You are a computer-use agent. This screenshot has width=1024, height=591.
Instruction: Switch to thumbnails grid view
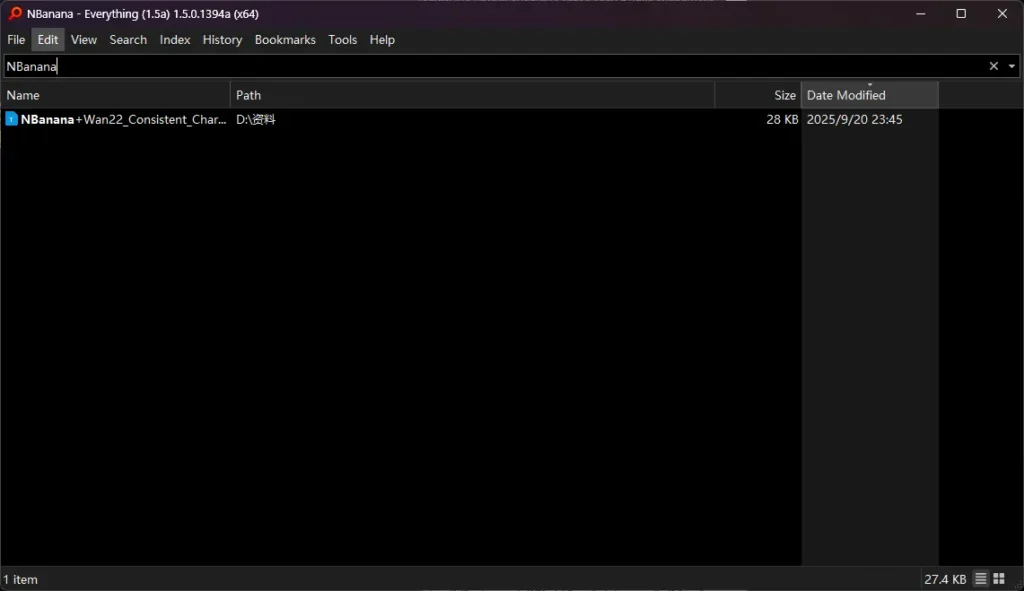(999, 579)
